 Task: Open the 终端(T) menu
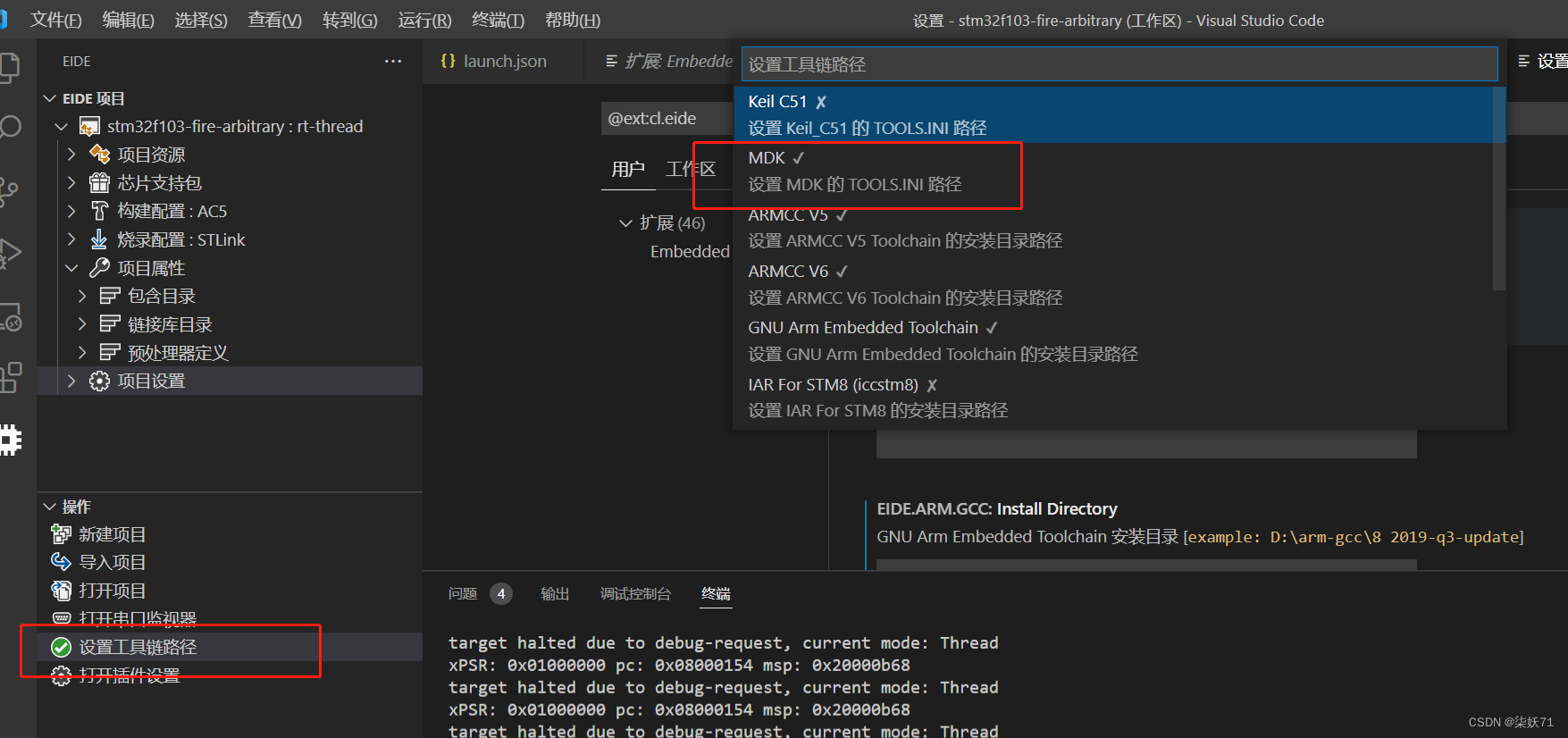click(x=498, y=20)
